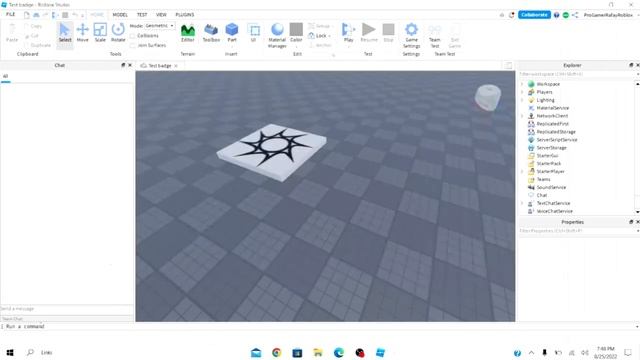Switch to the TEST ribbon tab
The width and height of the screenshot is (640, 360).
(x=142, y=15)
